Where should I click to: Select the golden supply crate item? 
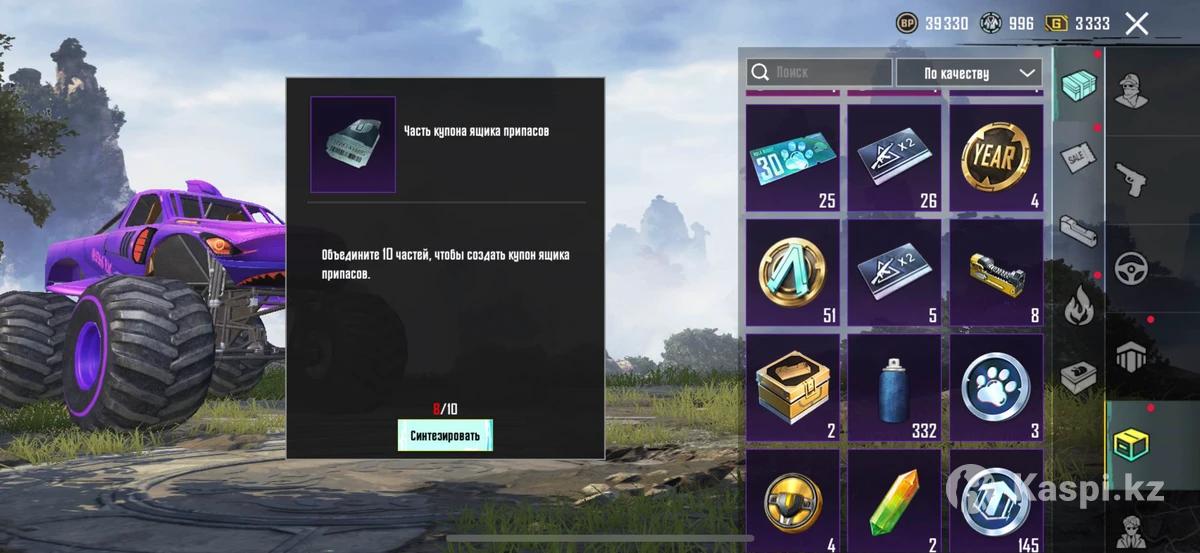pos(793,387)
